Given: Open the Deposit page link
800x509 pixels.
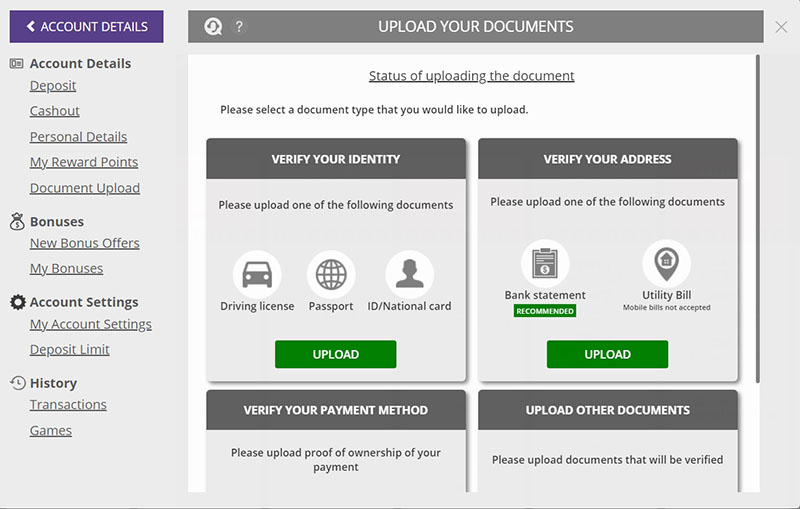Looking at the screenshot, I should pyautogui.click(x=53, y=86).
